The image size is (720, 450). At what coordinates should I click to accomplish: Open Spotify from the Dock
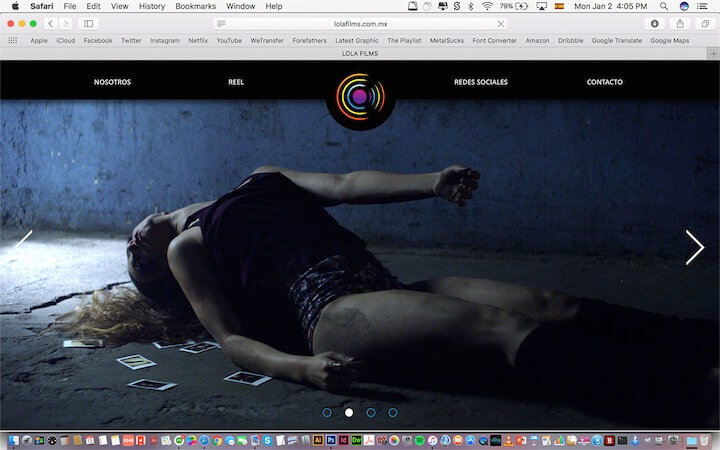tap(420, 441)
